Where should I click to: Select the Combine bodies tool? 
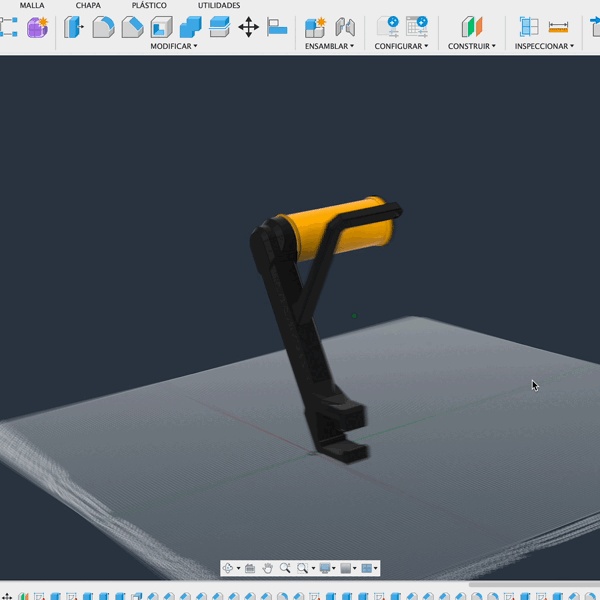point(191,27)
